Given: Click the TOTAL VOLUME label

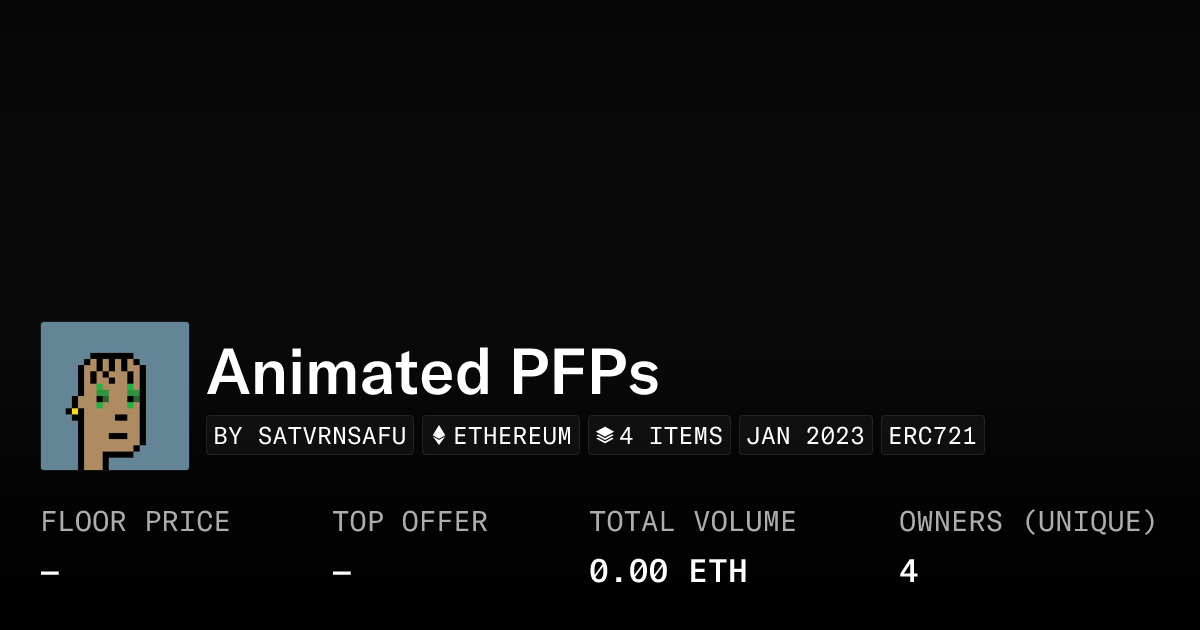Looking at the screenshot, I should [x=692, y=522].
